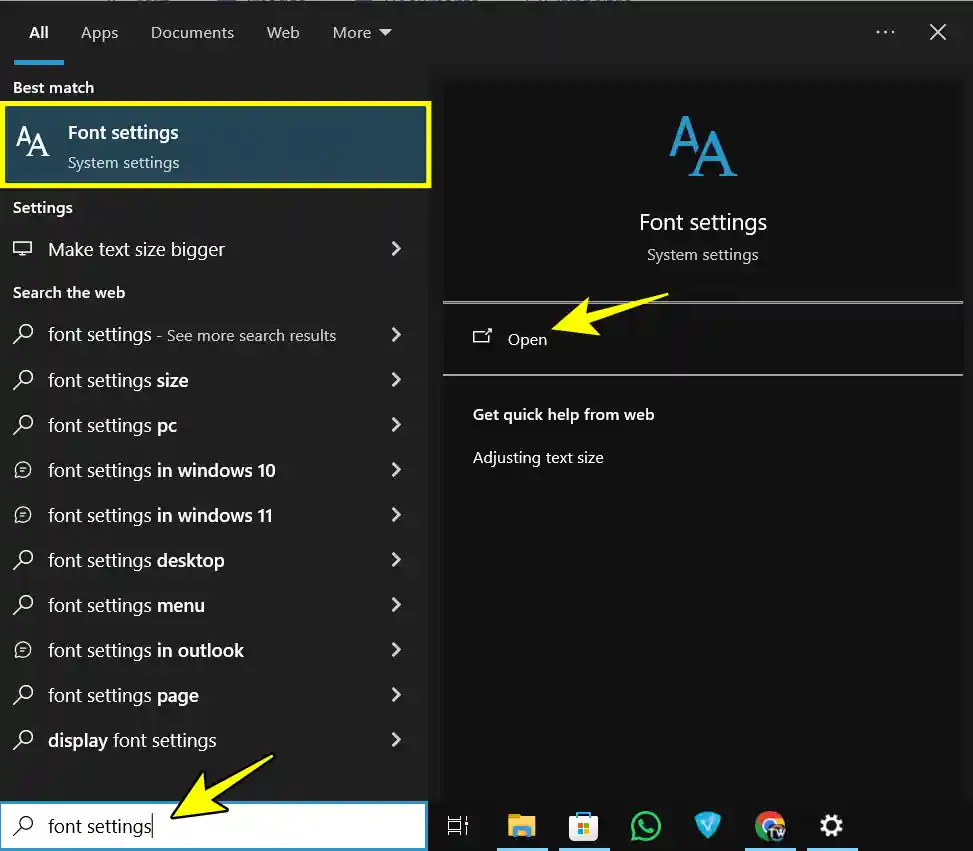Image resolution: width=973 pixels, height=851 pixels.
Task: Launch File Explorer from the taskbar
Action: 520,826
